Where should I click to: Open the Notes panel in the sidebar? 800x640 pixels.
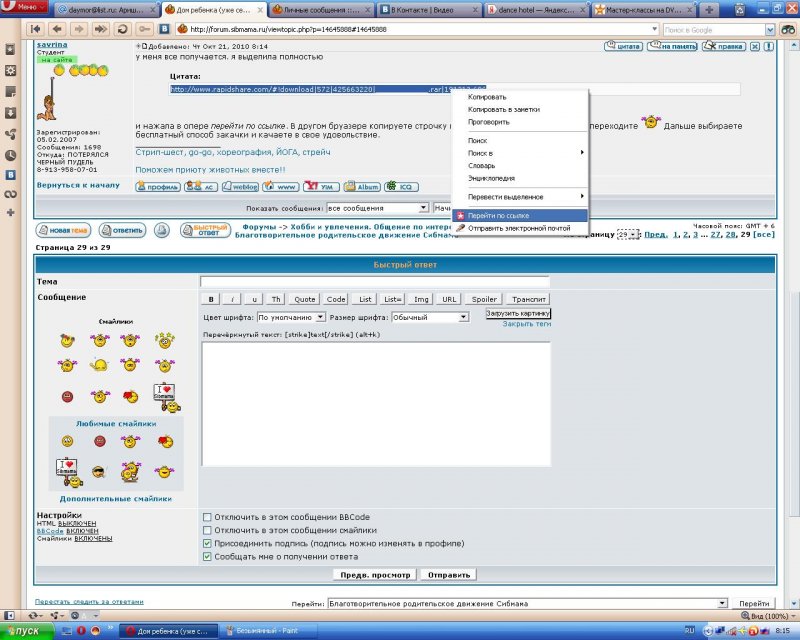pyautogui.click(x=10, y=92)
